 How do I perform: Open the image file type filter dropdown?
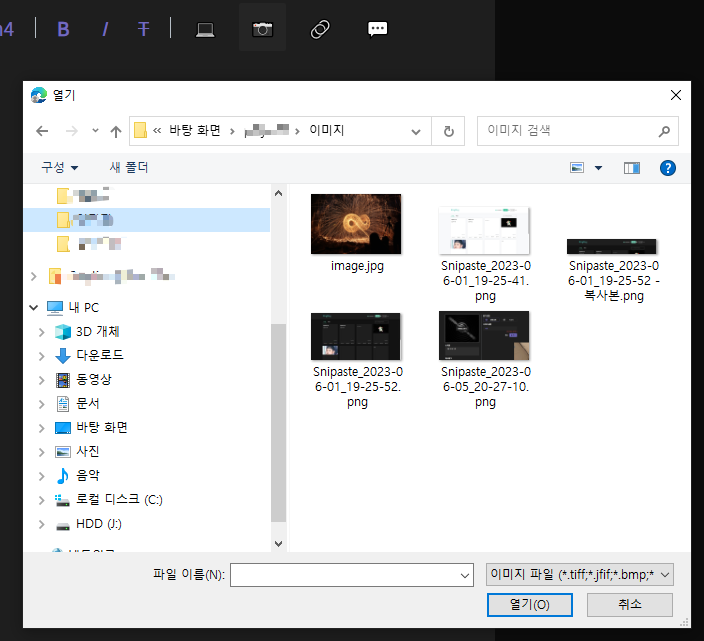pyautogui.click(x=580, y=575)
